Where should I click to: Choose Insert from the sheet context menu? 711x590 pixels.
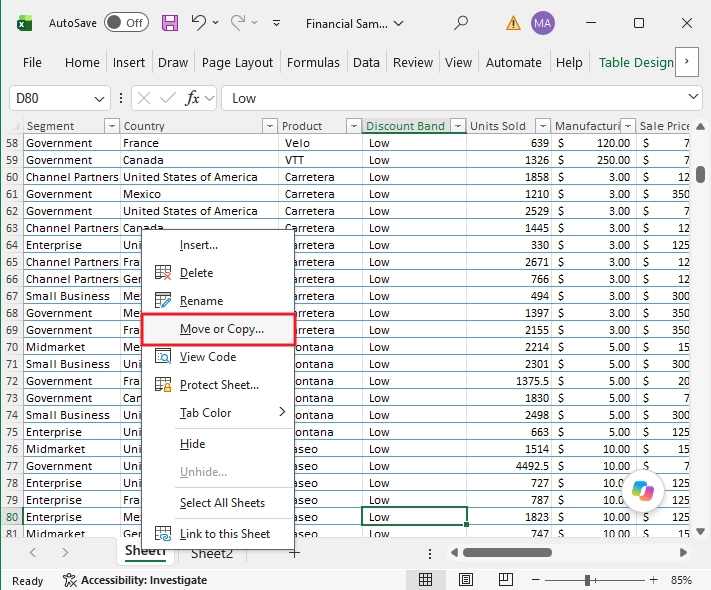219,245
